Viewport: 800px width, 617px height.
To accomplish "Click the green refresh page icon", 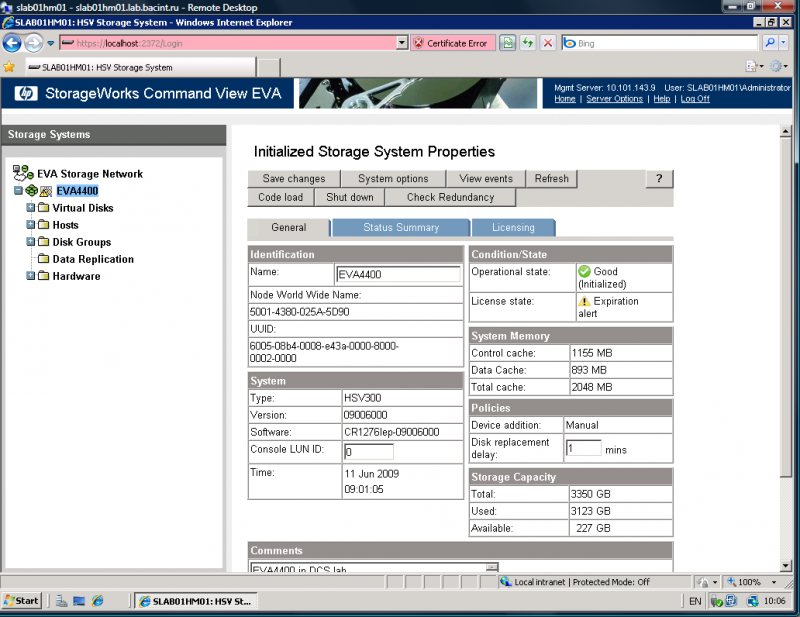I will coord(528,43).
